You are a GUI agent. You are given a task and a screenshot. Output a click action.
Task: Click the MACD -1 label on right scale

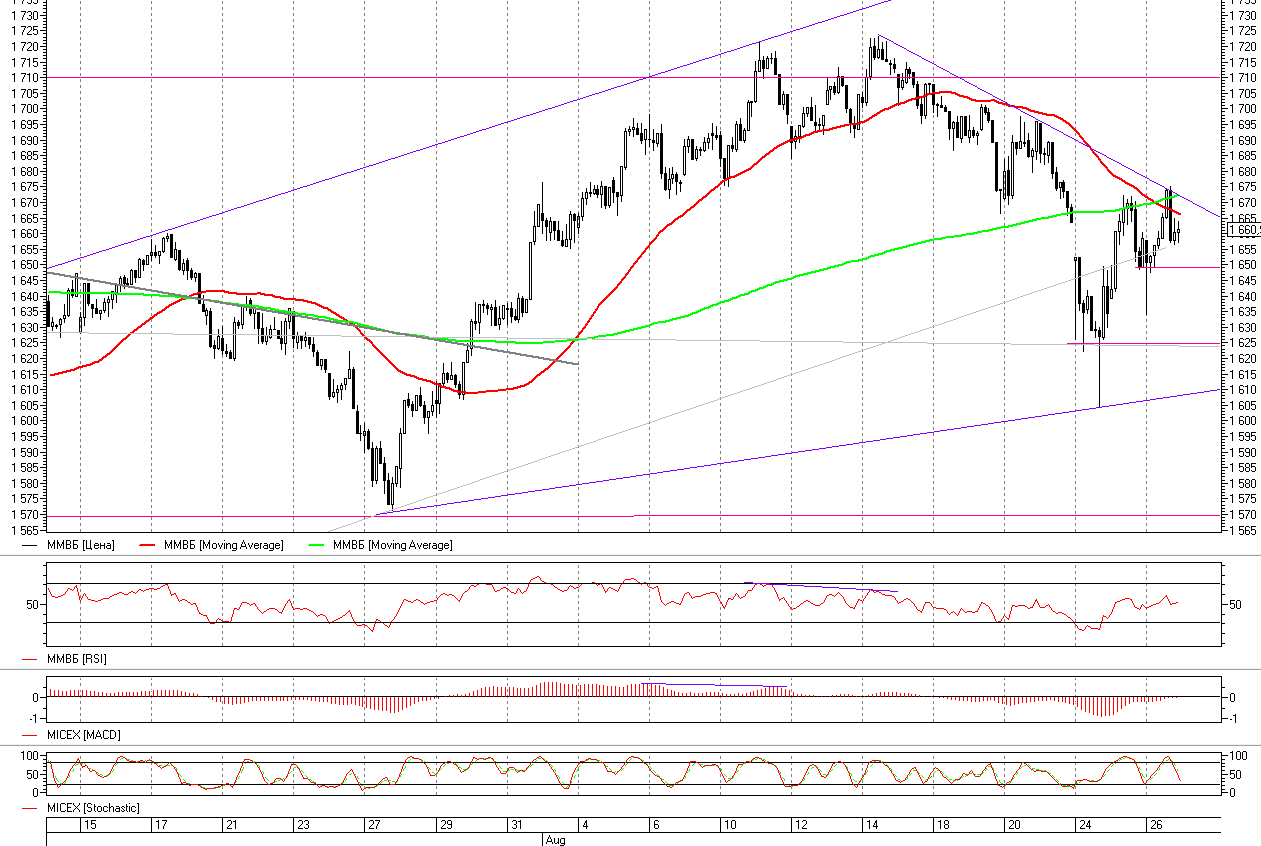1236,718
